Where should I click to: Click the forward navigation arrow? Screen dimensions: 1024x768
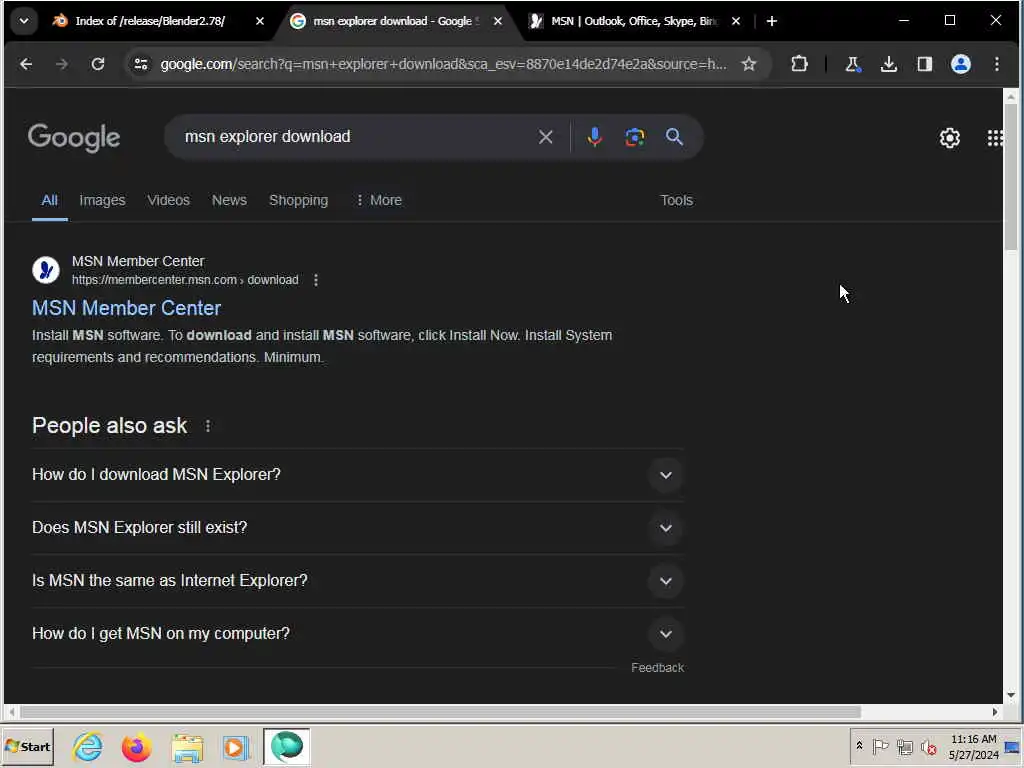point(62,64)
